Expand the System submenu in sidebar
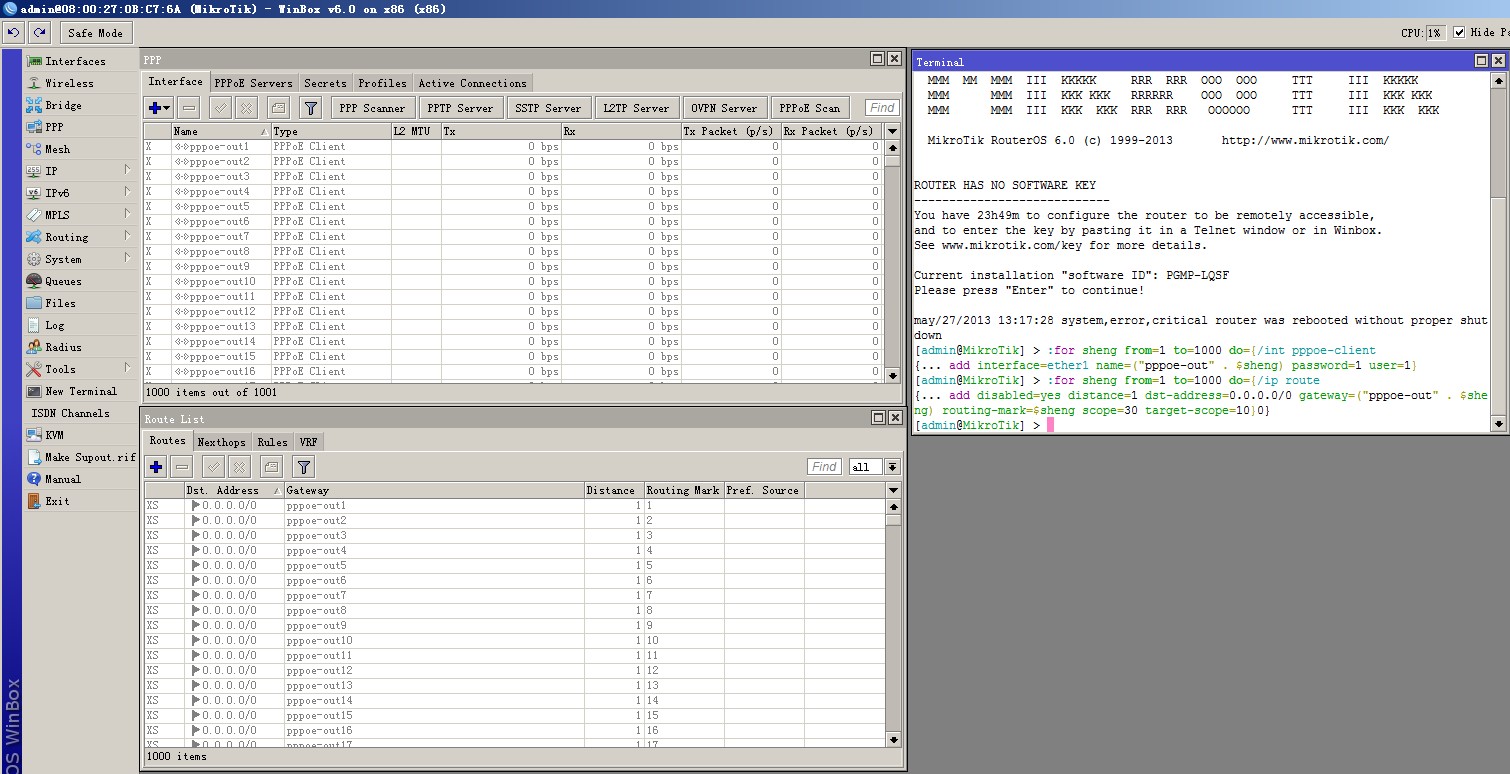The height and width of the screenshot is (774, 1510). [128, 259]
